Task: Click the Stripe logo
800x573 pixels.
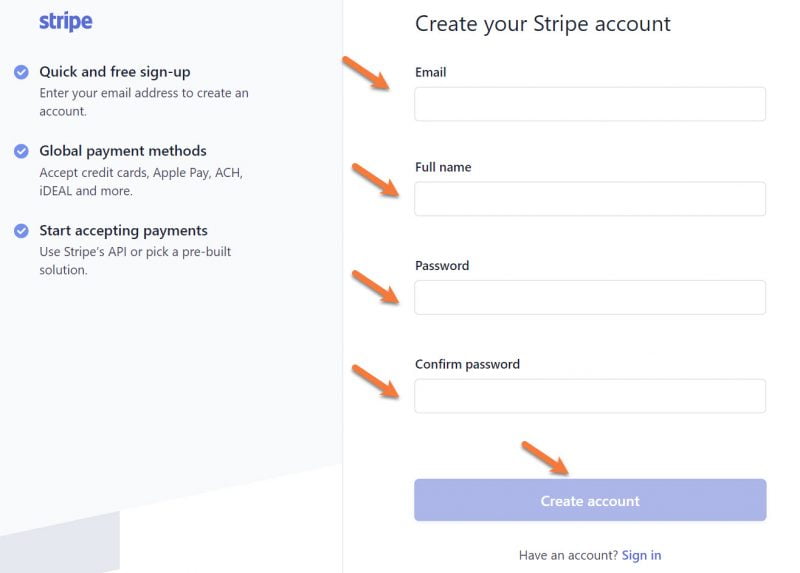Action: point(66,22)
